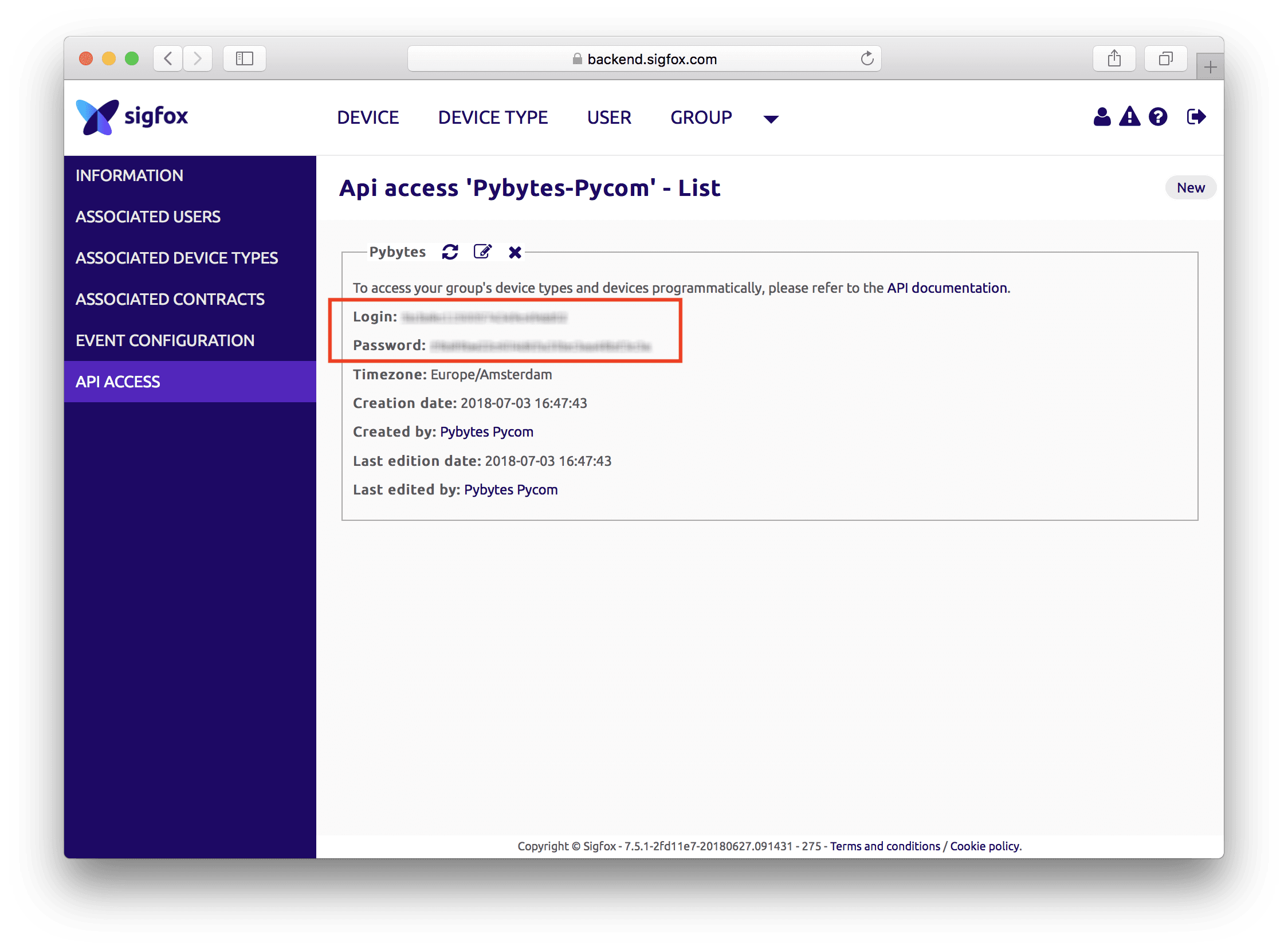Open the API documentation link
1288x950 pixels.
tap(947, 288)
